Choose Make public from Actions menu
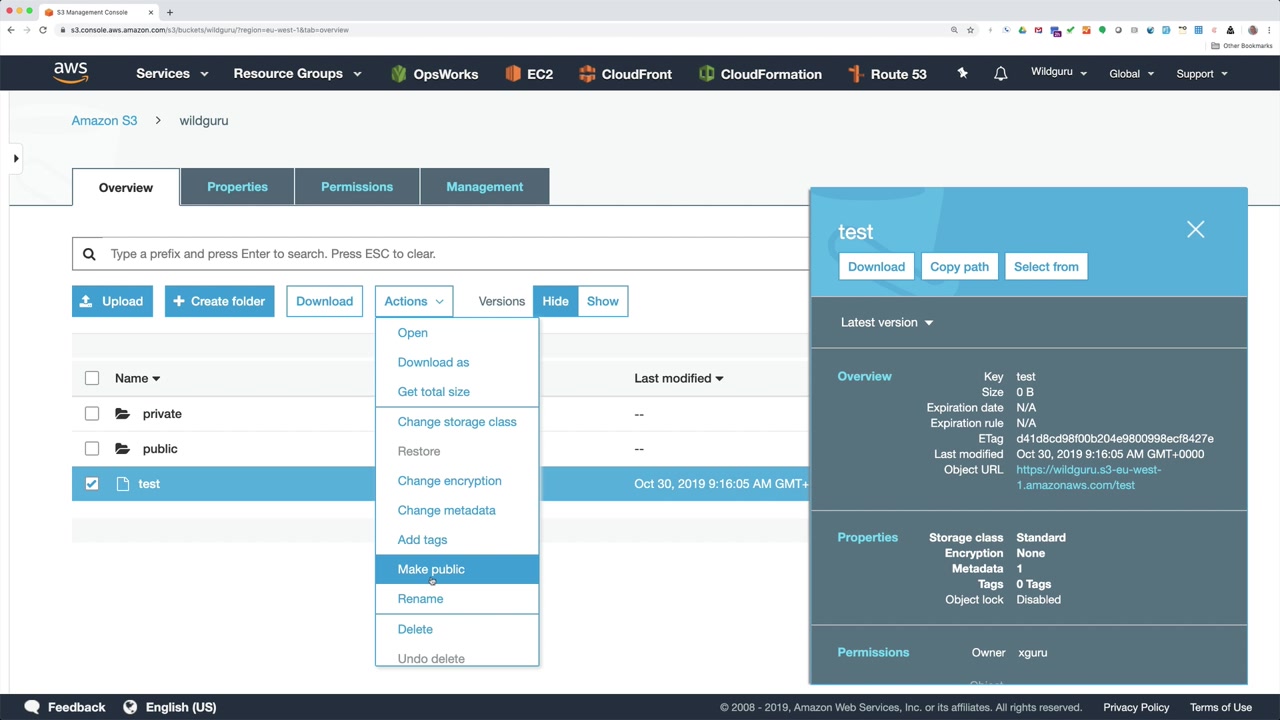 tap(457, 569)
